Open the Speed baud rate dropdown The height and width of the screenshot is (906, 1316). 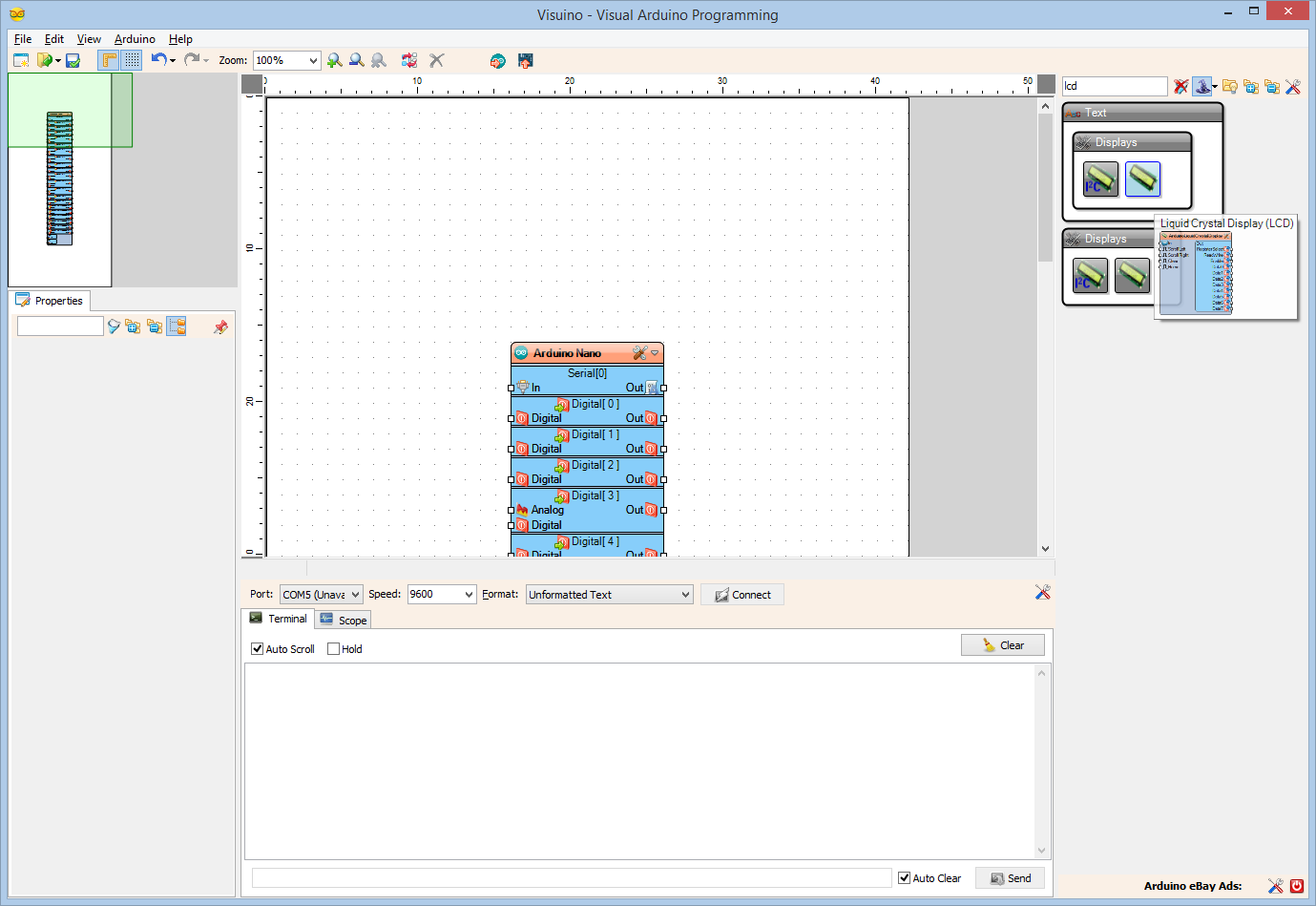point(469,595)
